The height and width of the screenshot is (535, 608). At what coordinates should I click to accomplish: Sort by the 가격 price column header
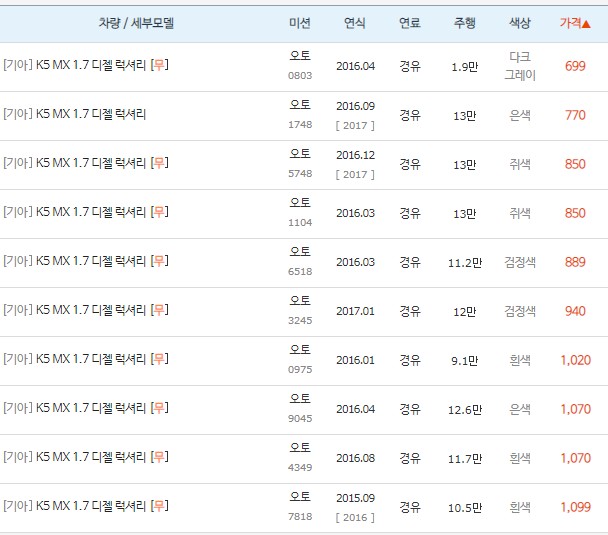click(575, 23)
